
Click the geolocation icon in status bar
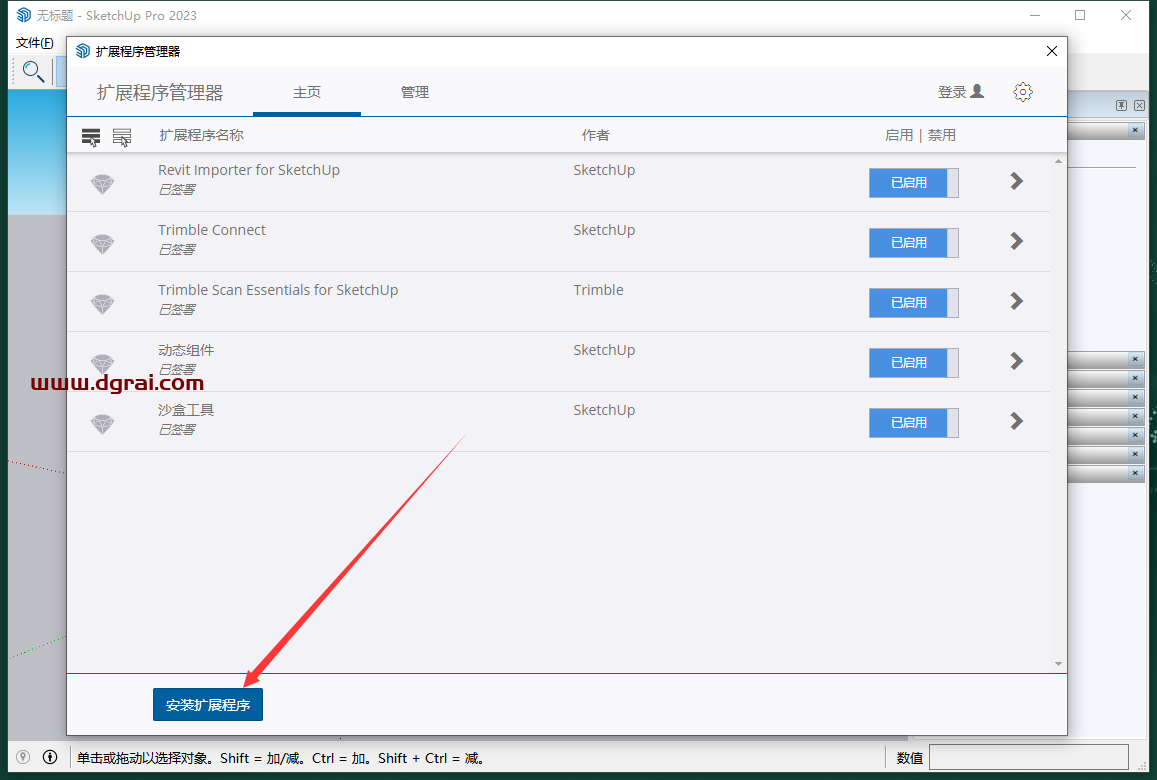tap(23, 757)
